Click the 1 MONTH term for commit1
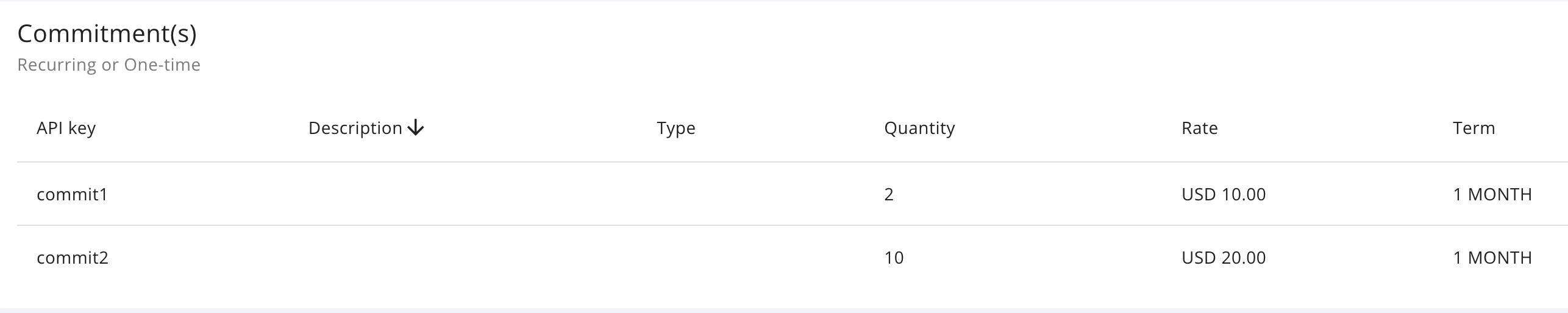 (x=1492, y=194)
